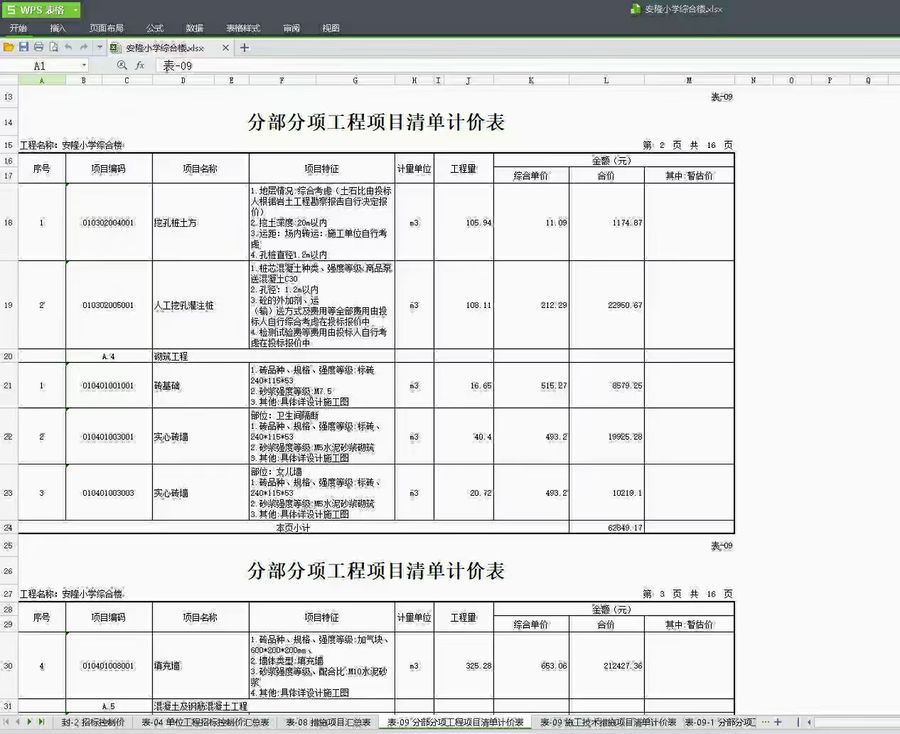900x734 pixels.
Task: Expand the quick access toolbar dropdown
Action: point(99,47)
